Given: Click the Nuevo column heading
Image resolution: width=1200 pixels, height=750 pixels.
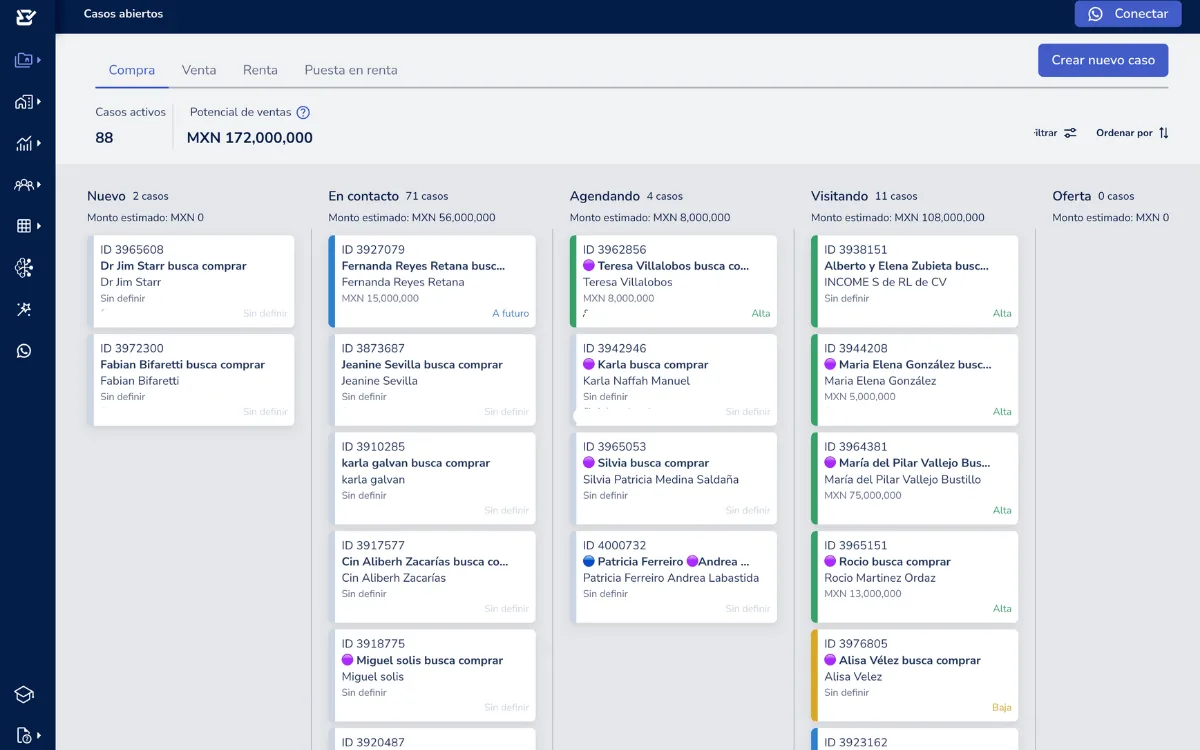Looking at the screenshot, I should coord(106,196).
